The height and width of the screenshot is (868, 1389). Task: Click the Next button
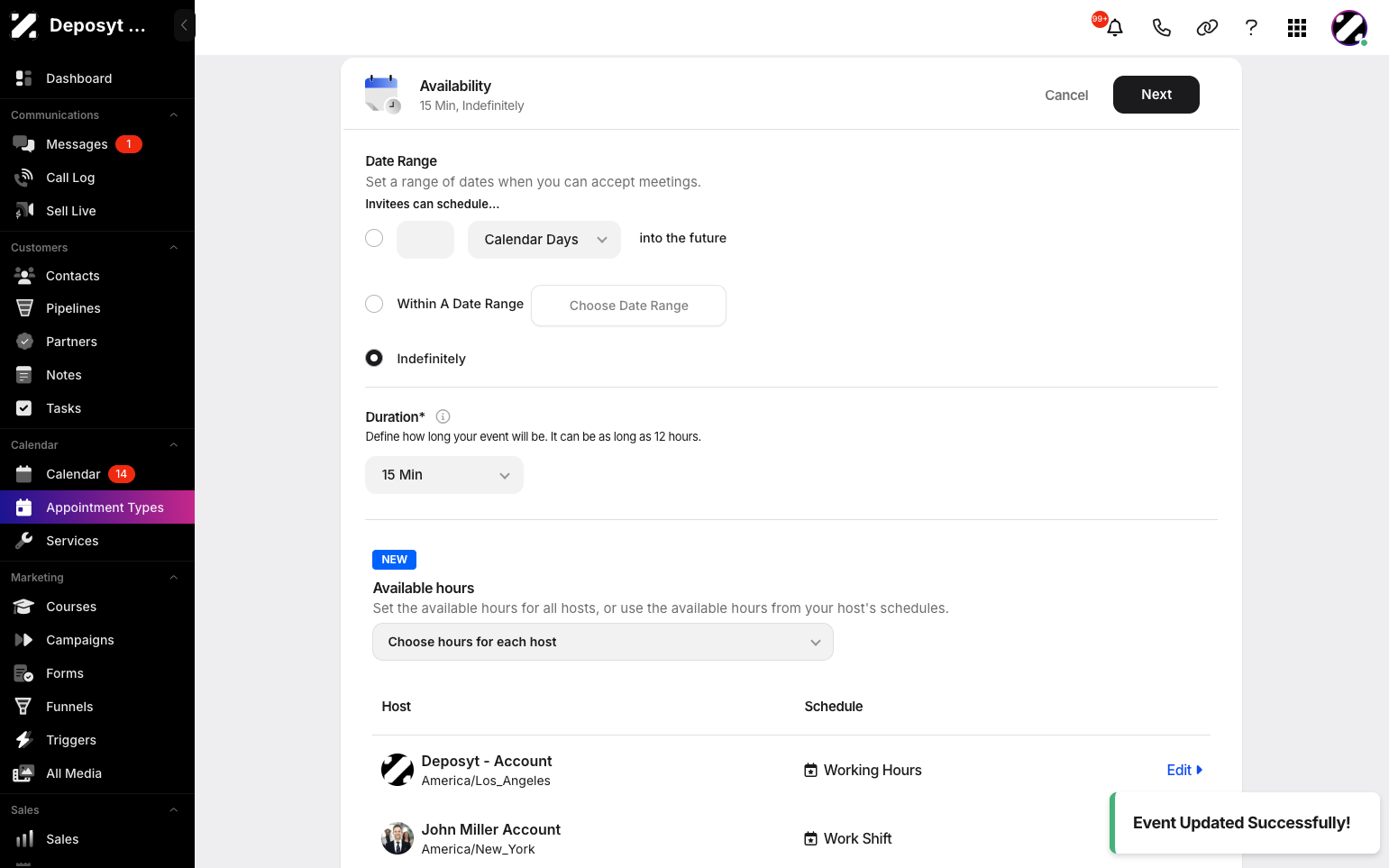coord(1156,95)
